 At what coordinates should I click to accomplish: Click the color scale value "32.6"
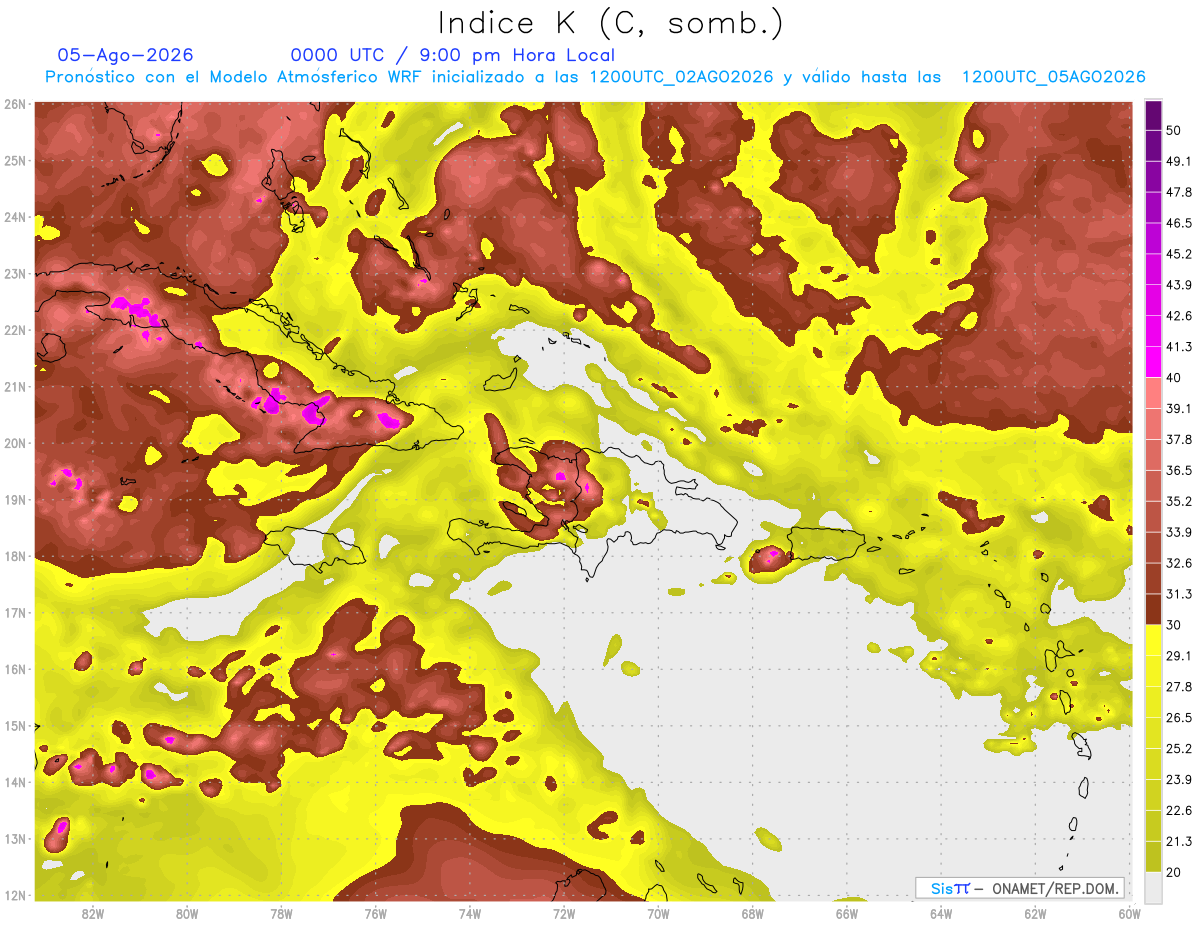point(1179,563)
